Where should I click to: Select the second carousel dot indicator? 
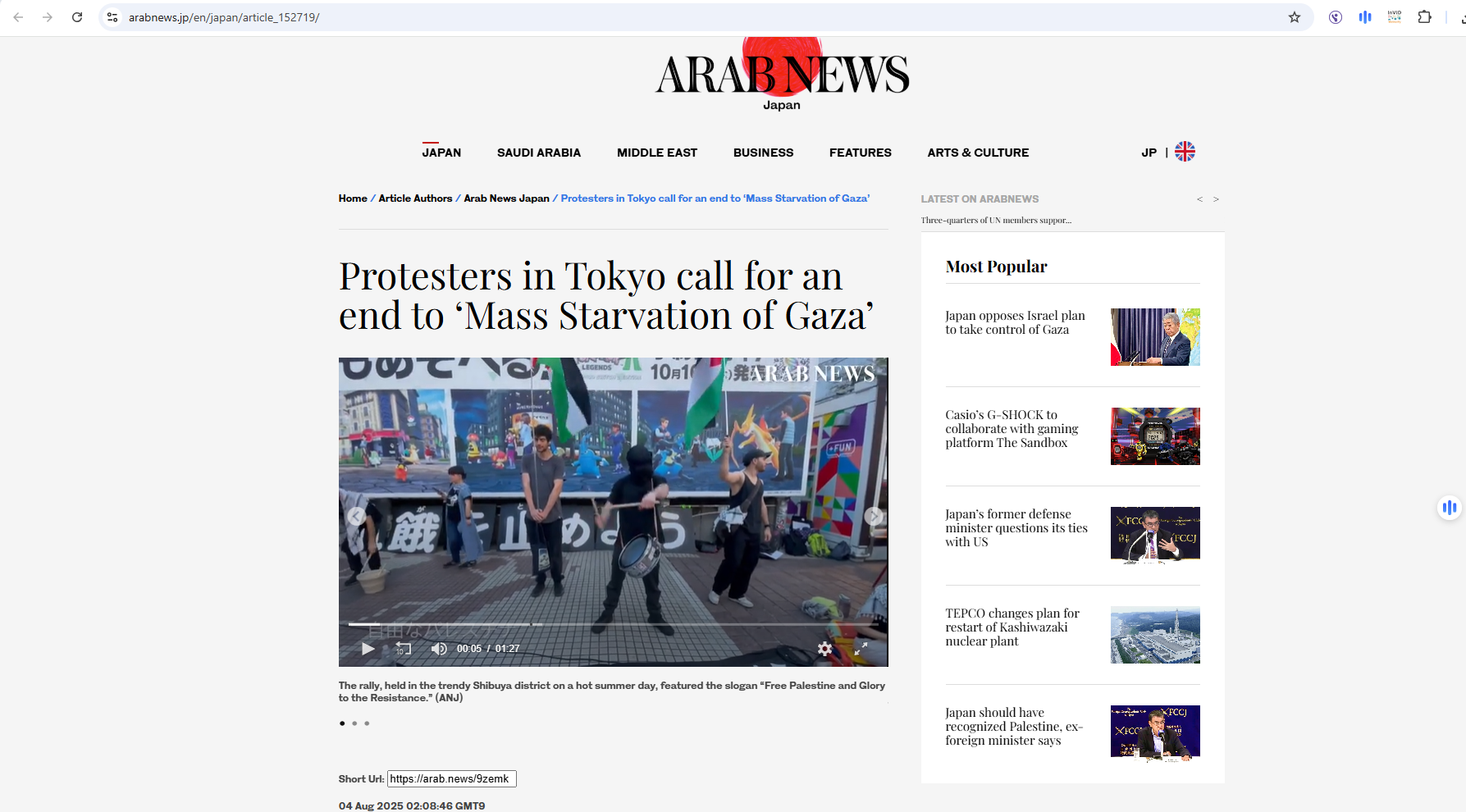pyautogui.click(x=354, y=723)
